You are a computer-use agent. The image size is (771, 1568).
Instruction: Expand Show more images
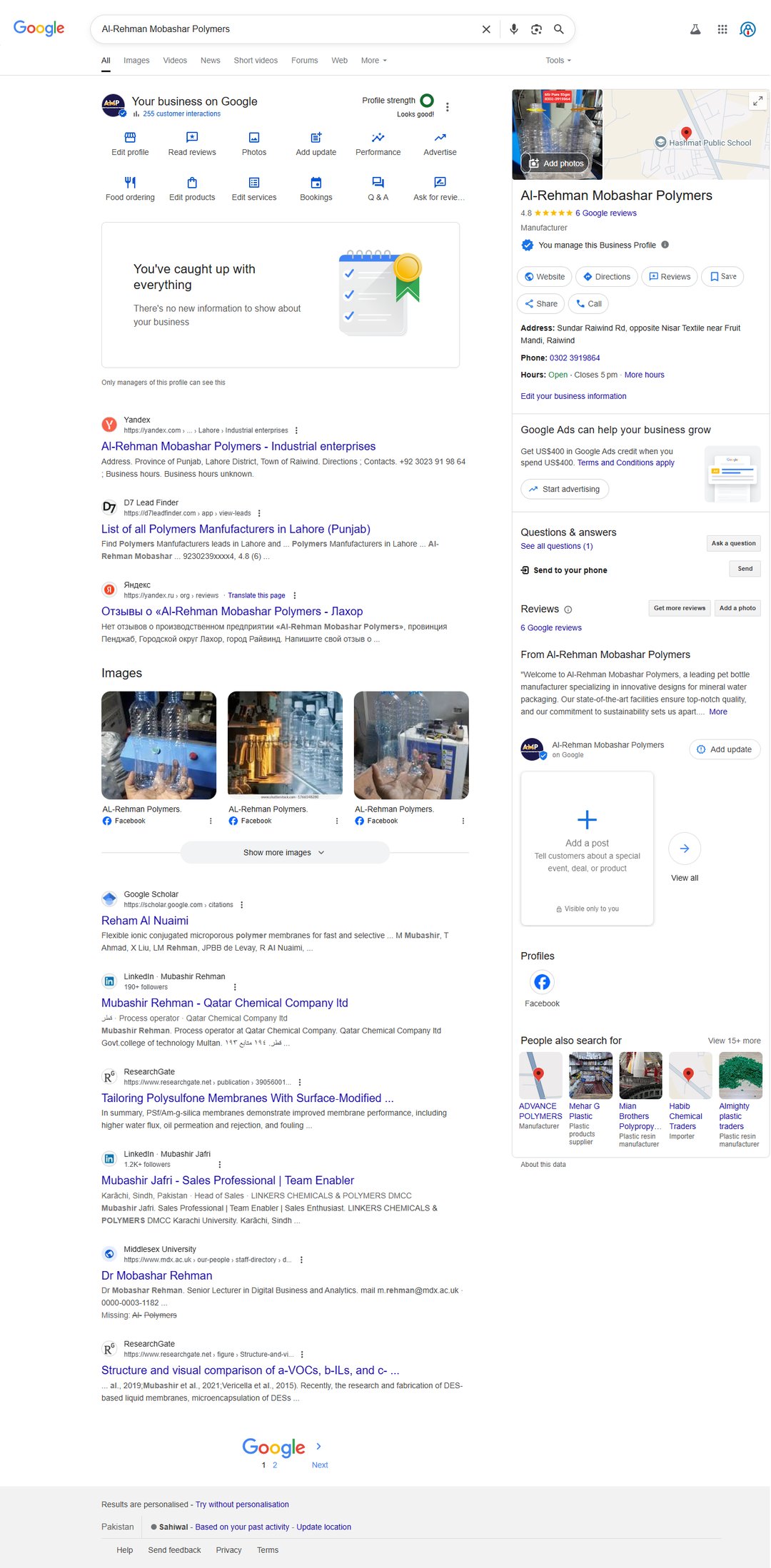point(284,852)
